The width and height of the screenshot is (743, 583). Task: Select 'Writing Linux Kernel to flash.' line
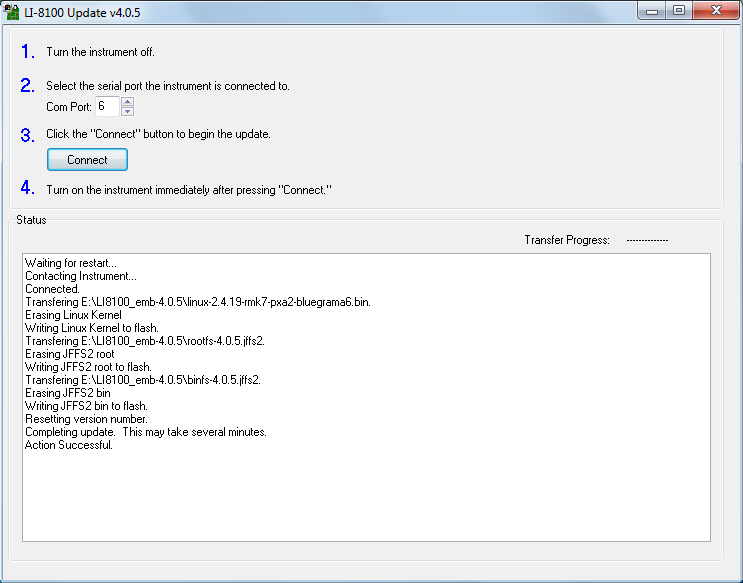[x=91, y=328]
